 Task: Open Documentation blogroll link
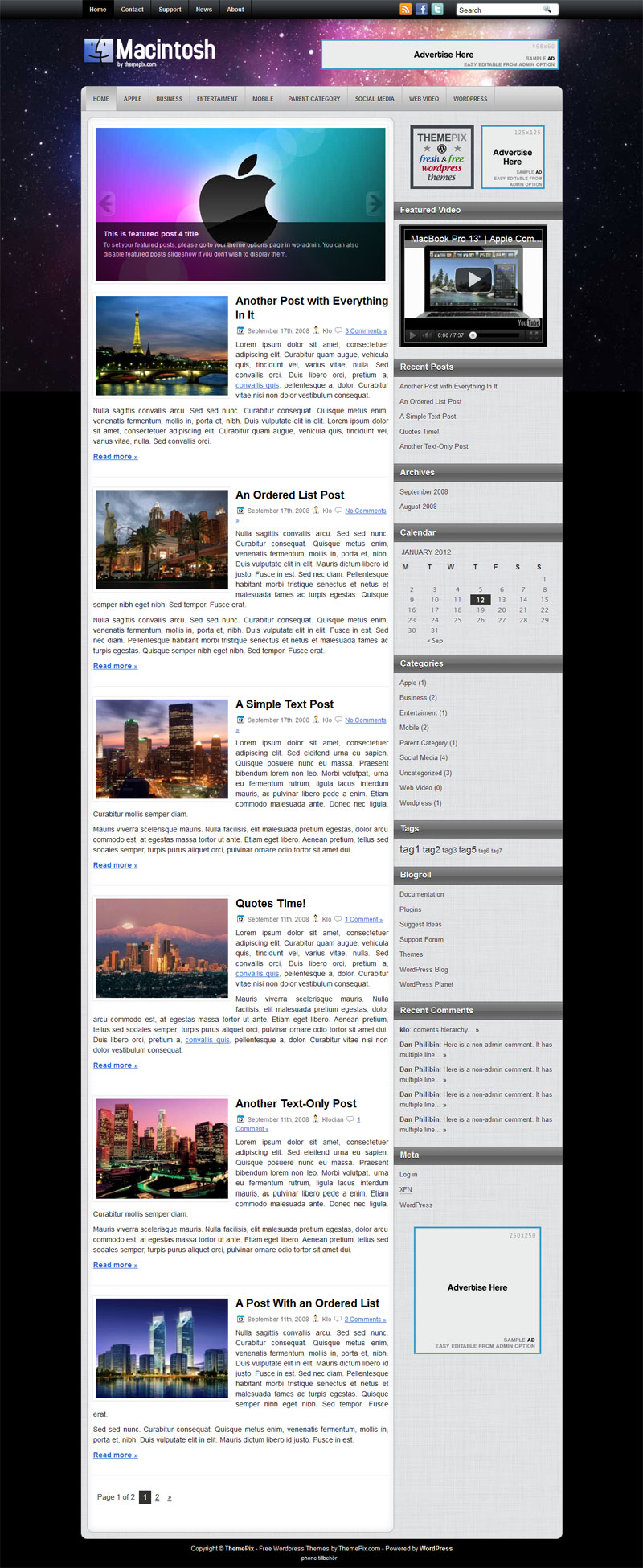pos(421,894)
